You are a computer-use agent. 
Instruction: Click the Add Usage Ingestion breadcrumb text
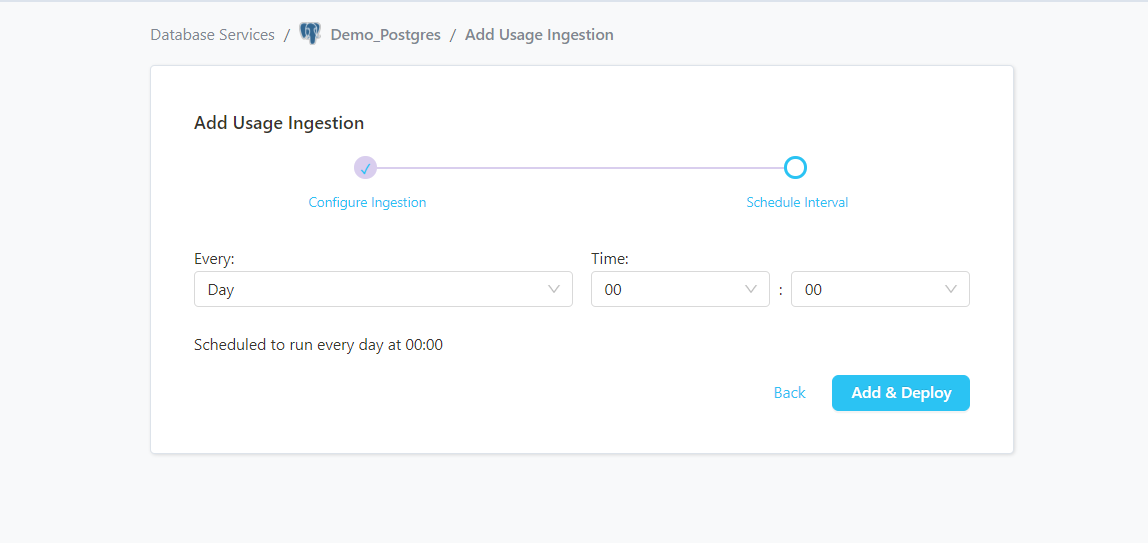click(539, 35)
